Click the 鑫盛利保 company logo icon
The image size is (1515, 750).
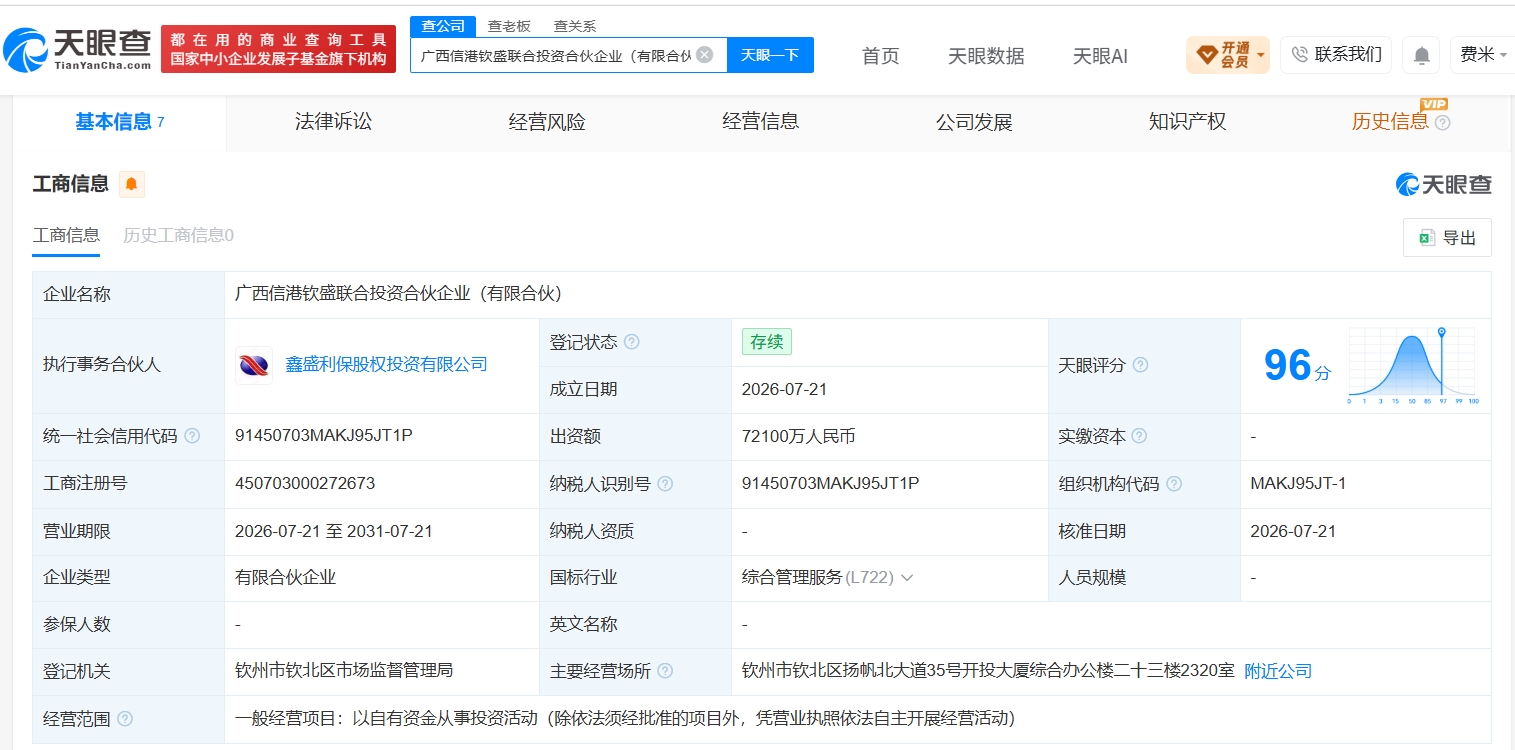(254, 365)
